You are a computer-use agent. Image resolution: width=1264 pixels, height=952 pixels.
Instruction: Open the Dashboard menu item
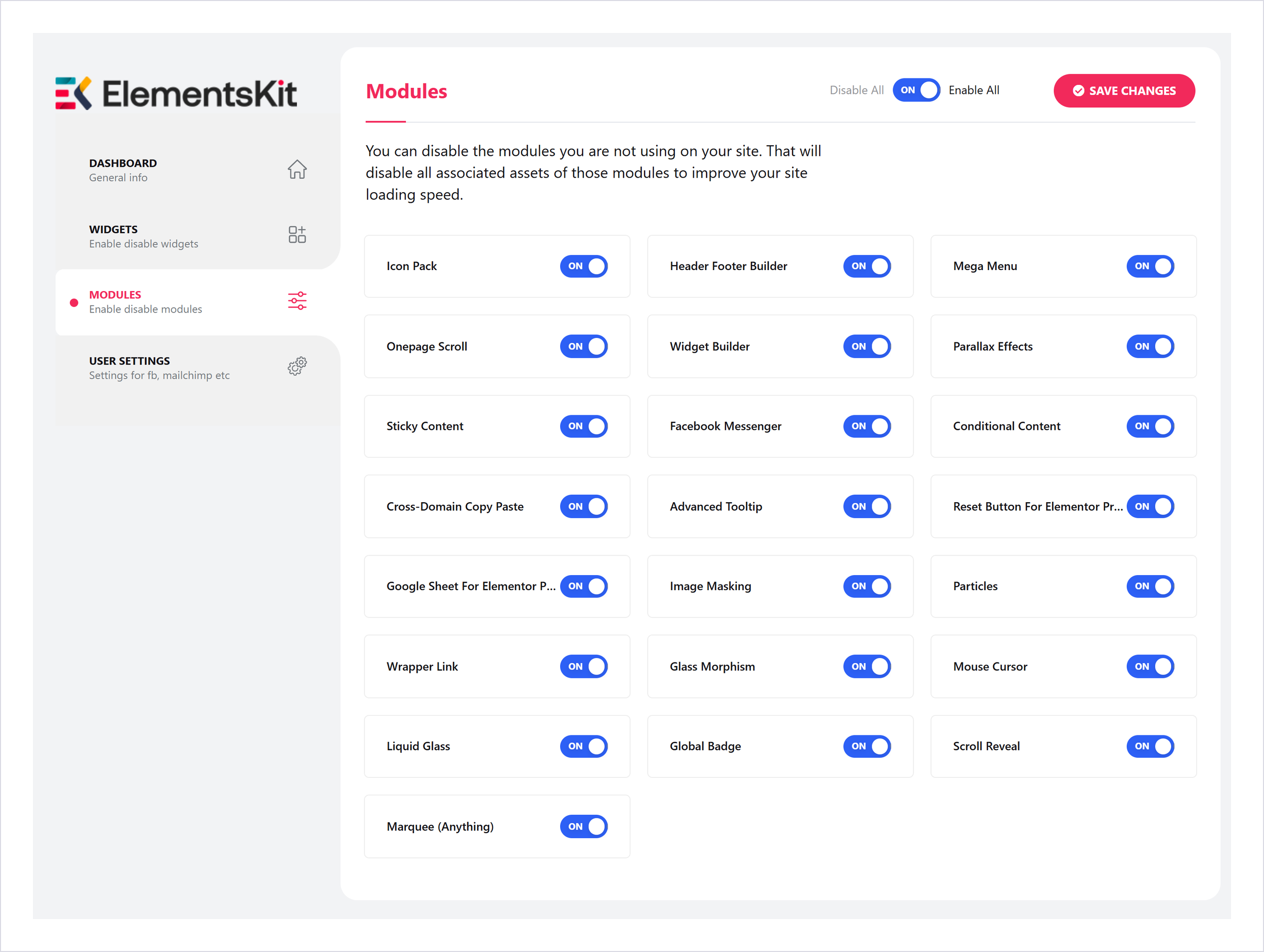198,170
